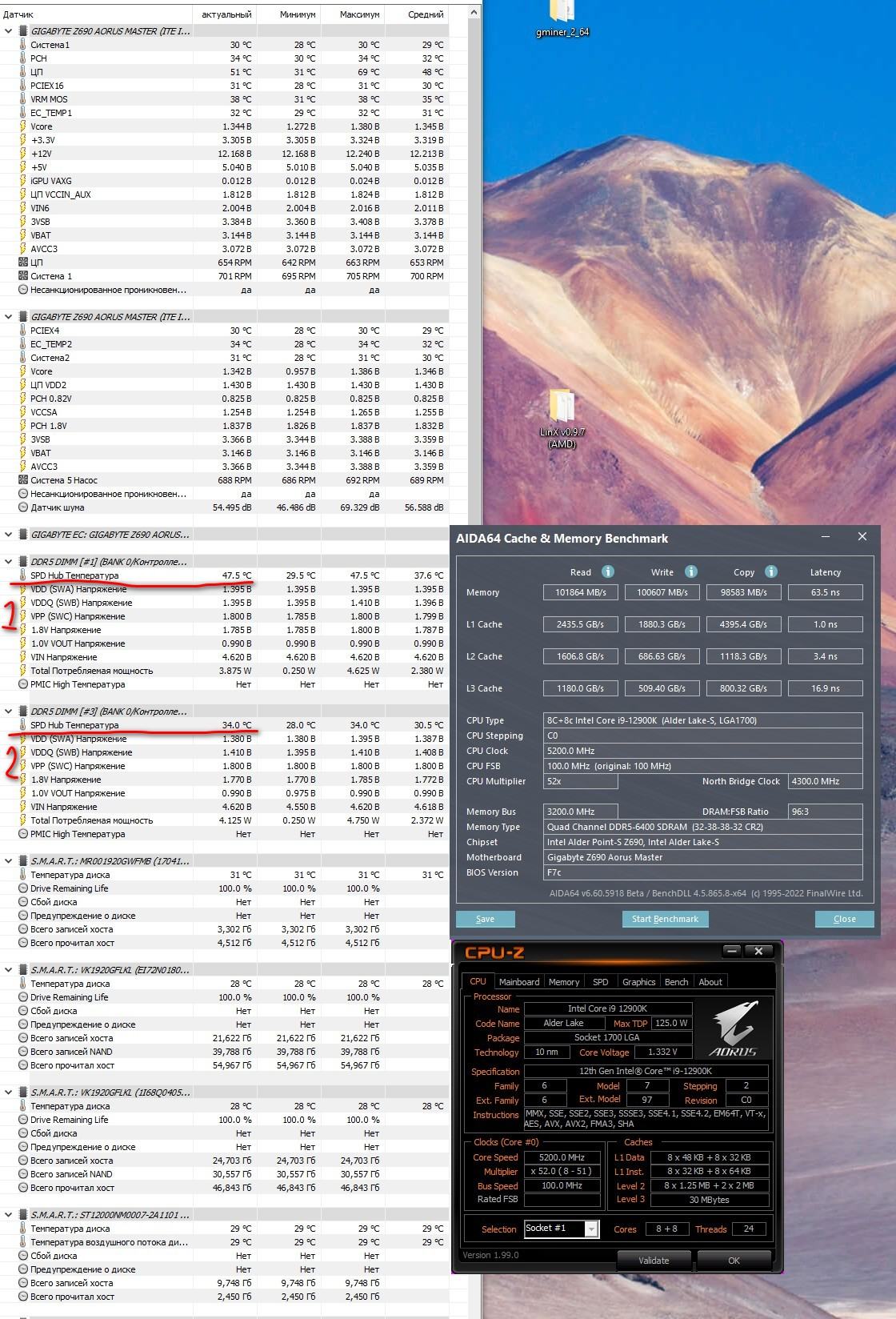The image size is (896, 1319).
Task: Open the Bench tab in CPU-Z
Action: click(676, 982)
